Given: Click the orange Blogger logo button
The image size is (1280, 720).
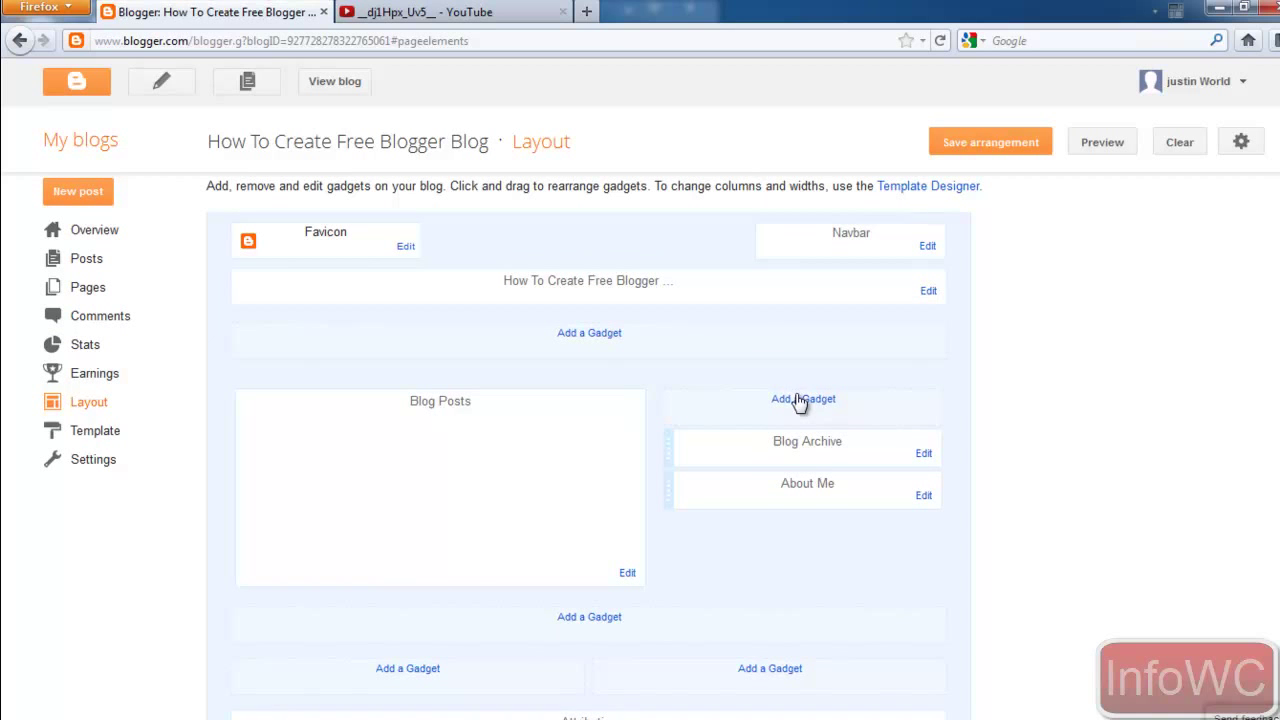Looking at the screenshot, I should (77, 81).
